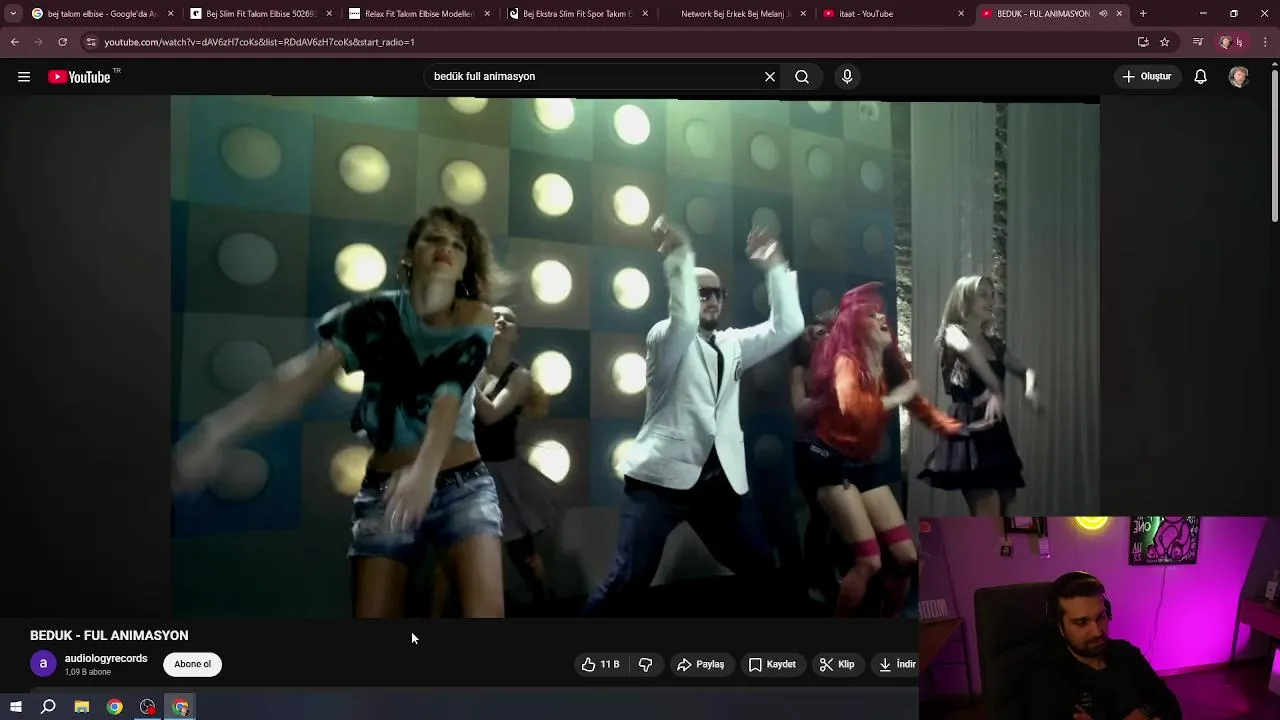This screenshot has width=1280, height=720.
Task: Open YouTube notifications bell
Action: coord(1201,77)
